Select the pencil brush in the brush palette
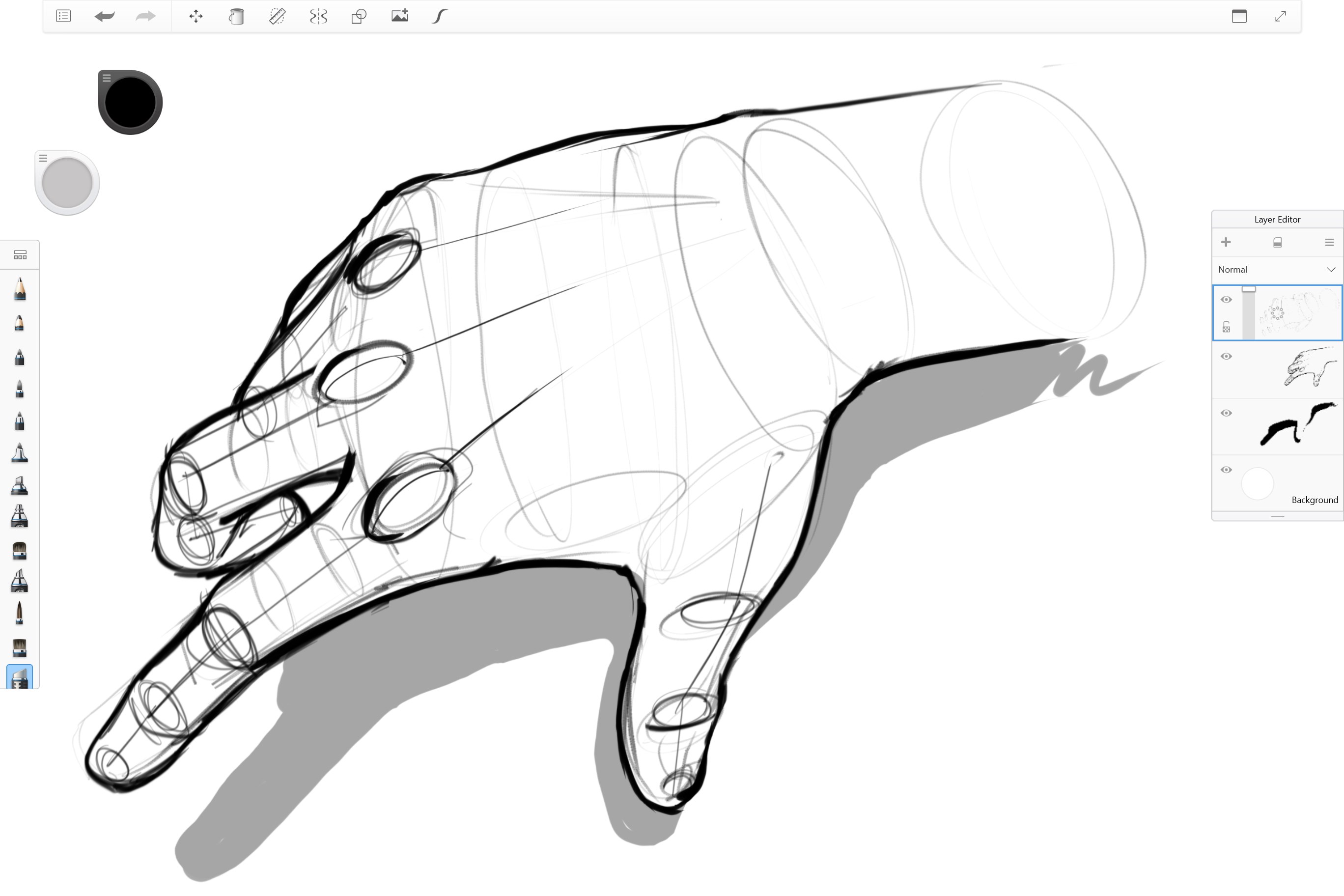 [20, 290]
